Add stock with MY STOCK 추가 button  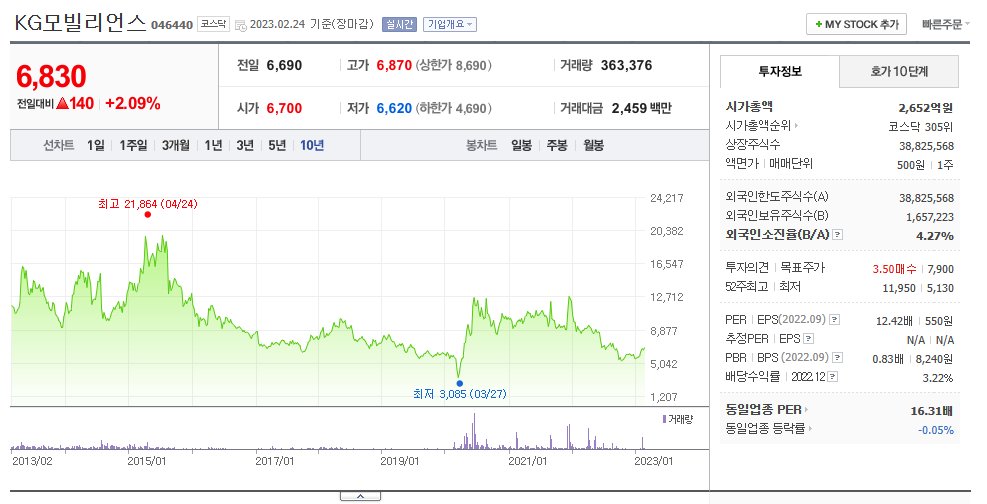point(856,25)
